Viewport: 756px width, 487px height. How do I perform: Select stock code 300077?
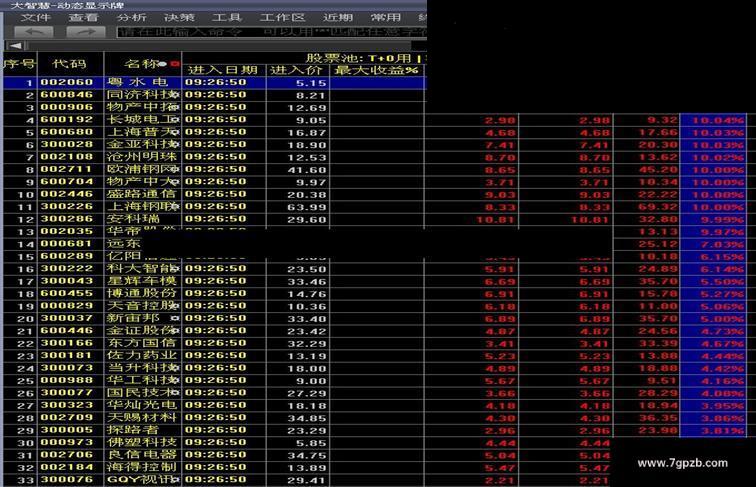point(67,392)
